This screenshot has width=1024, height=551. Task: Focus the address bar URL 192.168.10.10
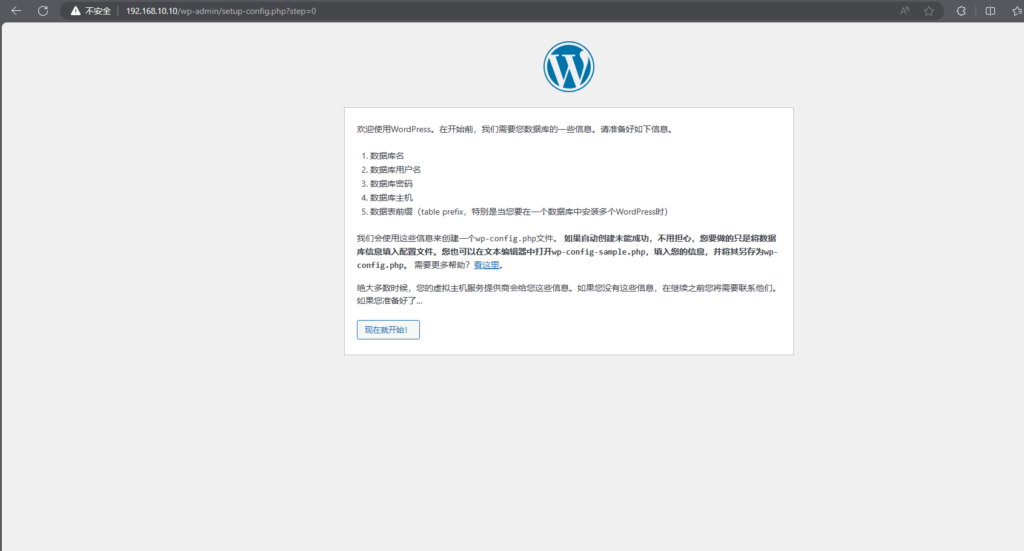click(221, 11)
